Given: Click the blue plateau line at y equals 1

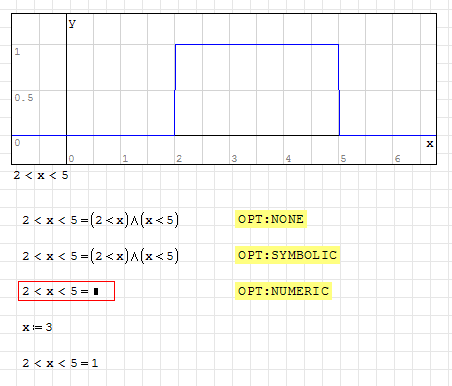Looking at the screenshot, I should coord(257,44).
